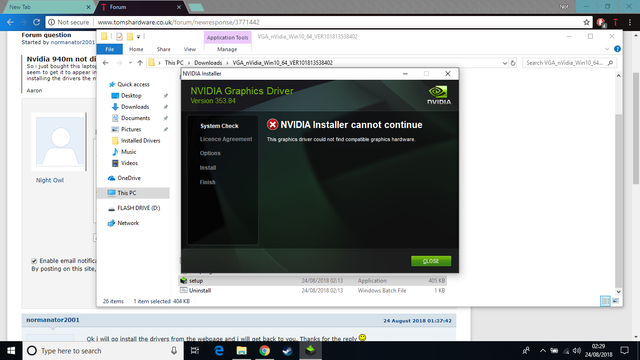
Task: Click the taskbar search box
Action: point(103,351)
